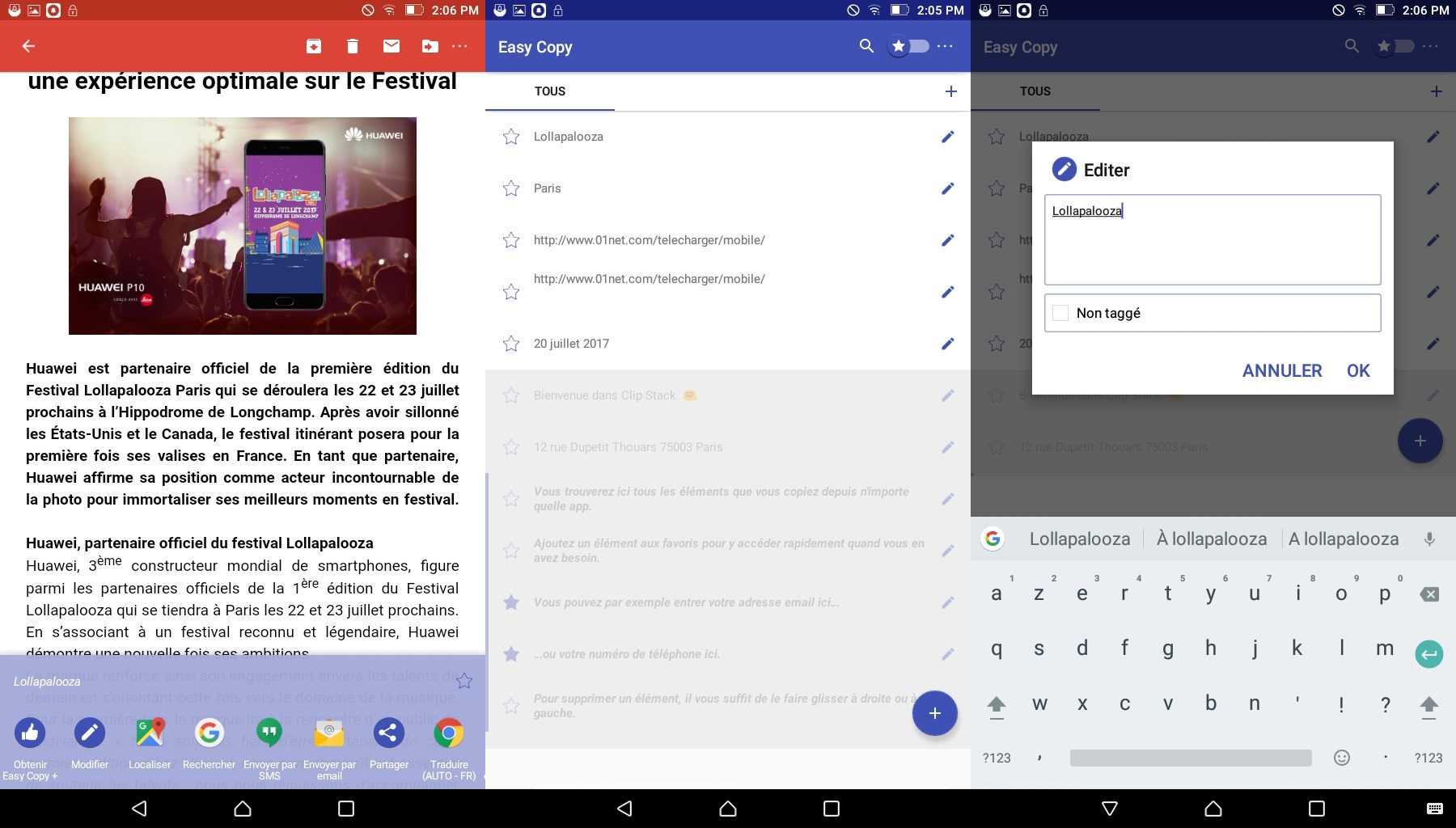Tap the left shift key
The height and width of the screenshot is (828, 1456).
coord(997,706)
